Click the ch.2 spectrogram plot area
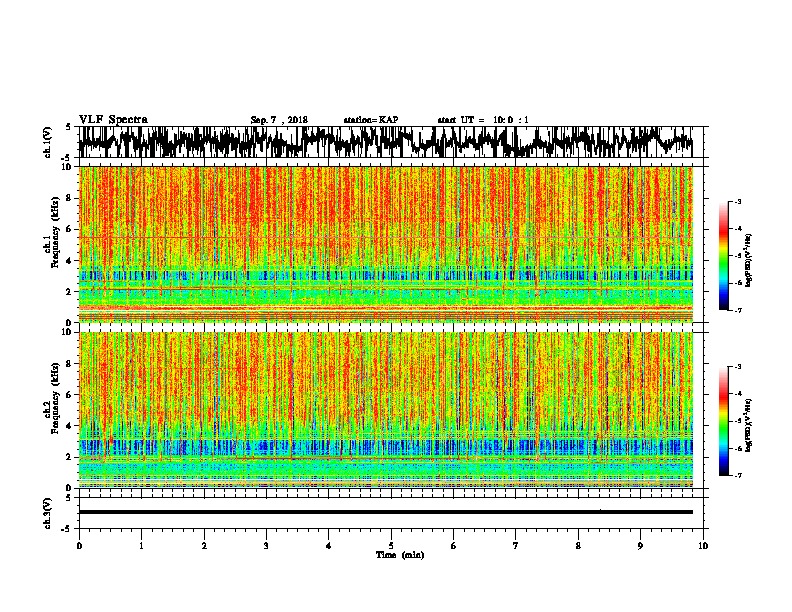 [386, 410]
